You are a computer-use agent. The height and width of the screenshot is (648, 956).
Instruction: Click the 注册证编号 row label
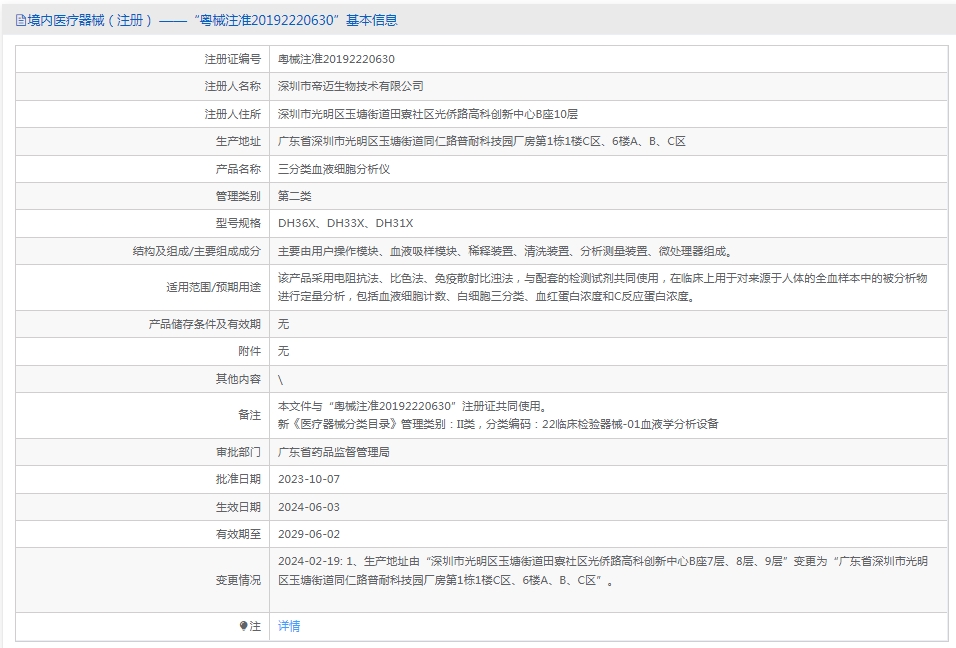[x=232, y=59]
